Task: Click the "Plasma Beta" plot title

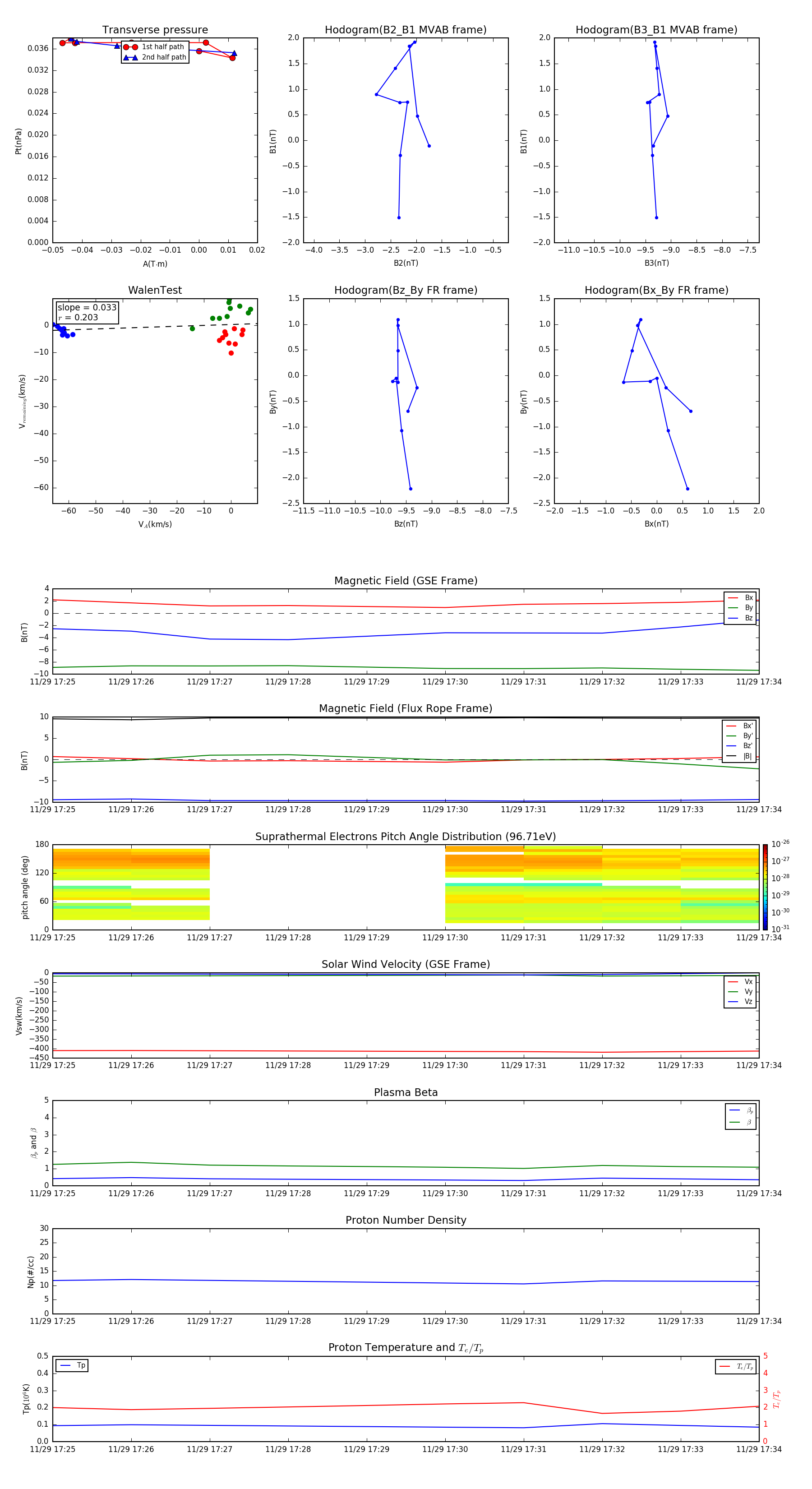Action: point(406,1093)
